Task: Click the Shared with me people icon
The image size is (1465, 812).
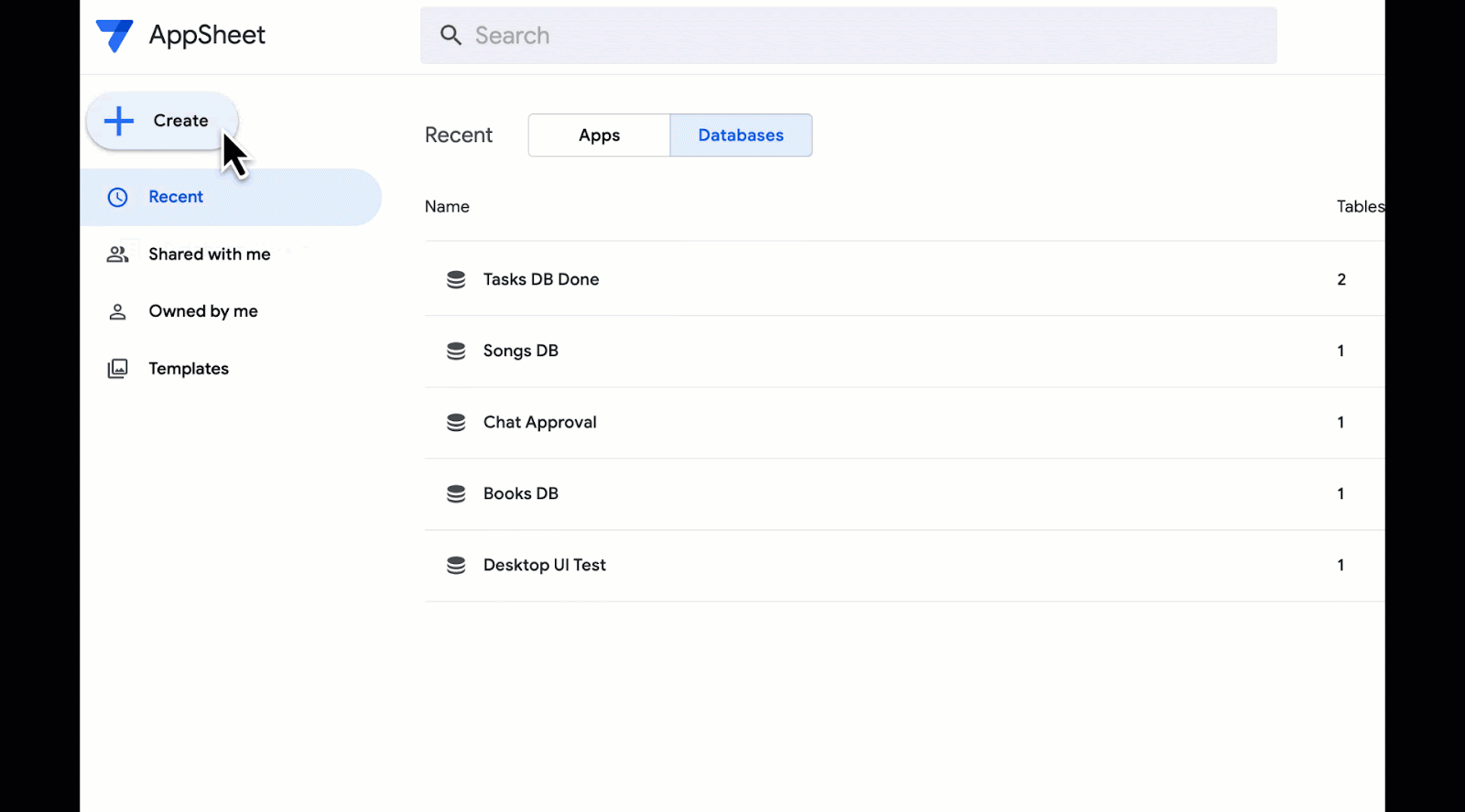Action: (x=118, y=254)
